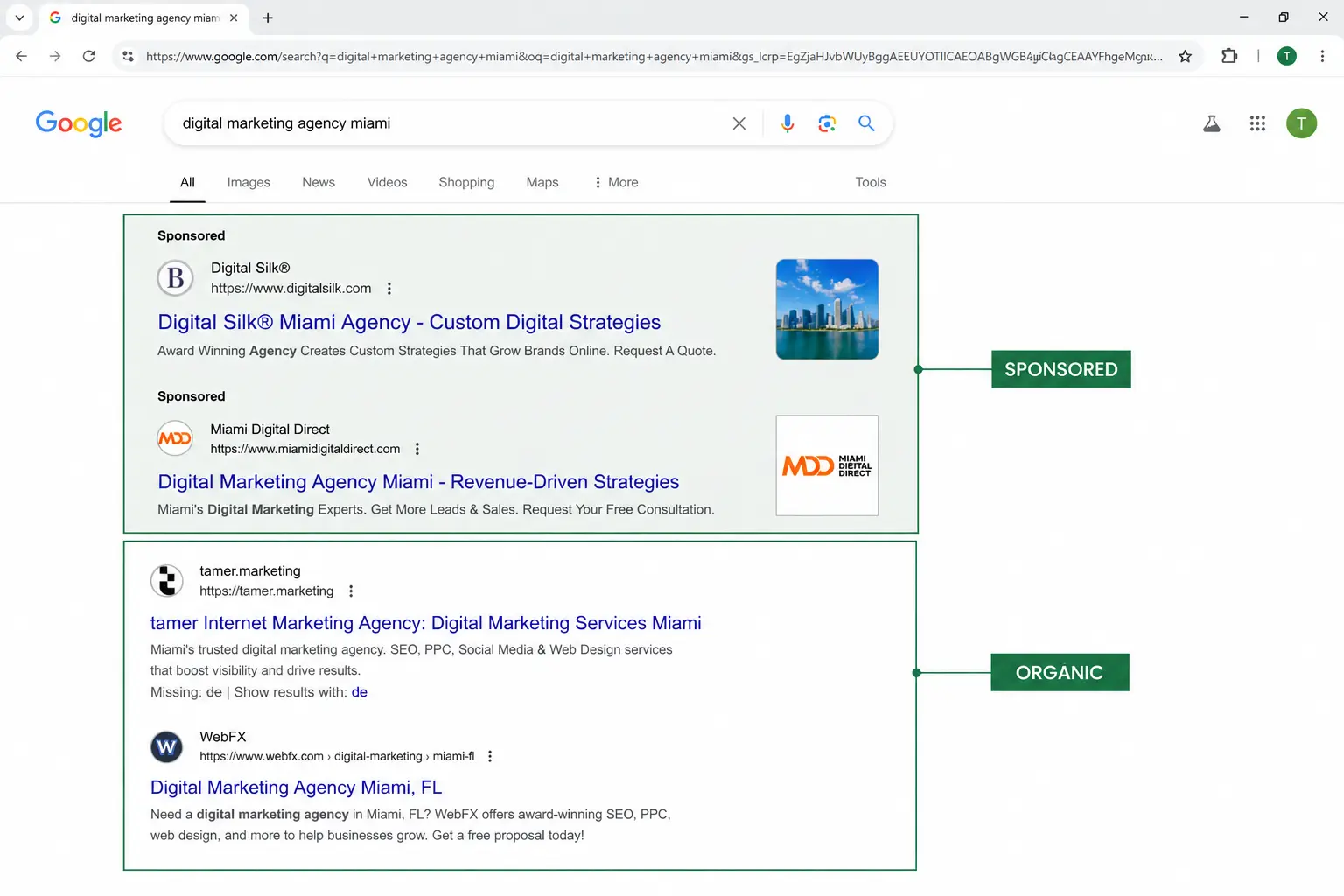This screenshot has width=1344, height=896.
Task: Open Google apps grid
Action: pyautogui.click(x=1257, y=123)
